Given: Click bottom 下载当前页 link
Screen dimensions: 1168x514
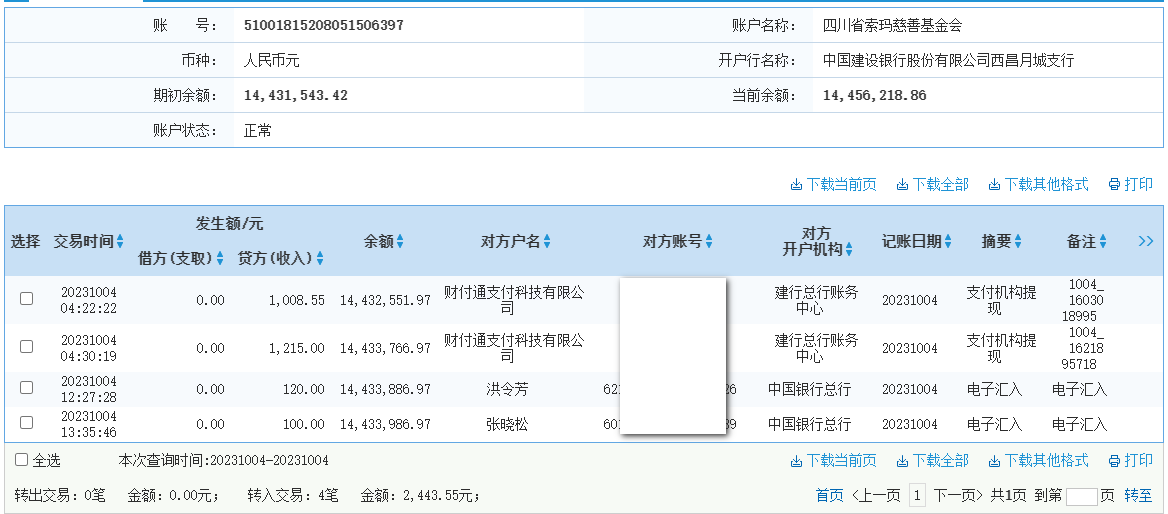Looking at the screenshot, I should pyautogui.click(x=834, y=460).
